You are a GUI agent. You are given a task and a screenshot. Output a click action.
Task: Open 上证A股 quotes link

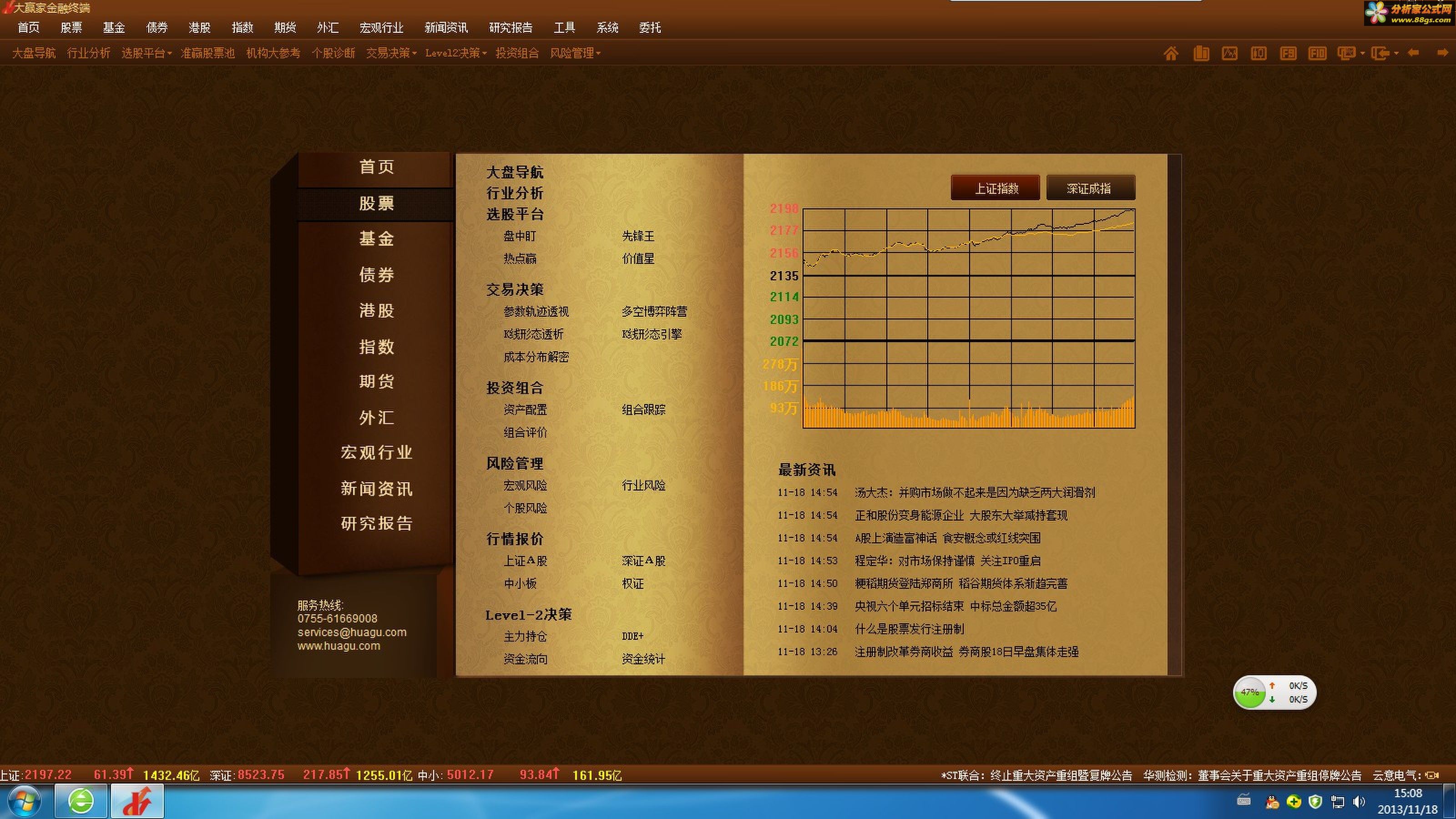click(x=525, y=561)
